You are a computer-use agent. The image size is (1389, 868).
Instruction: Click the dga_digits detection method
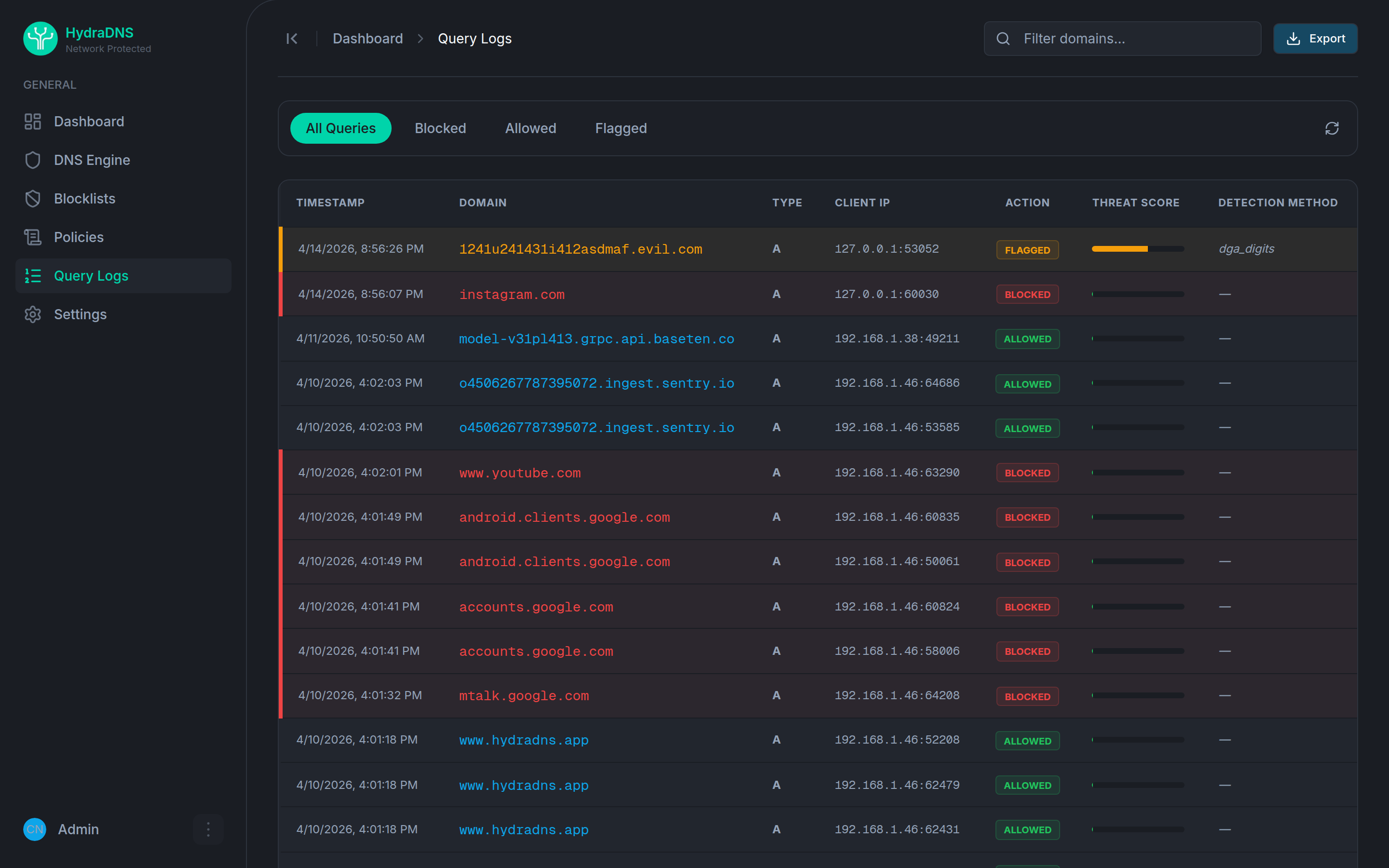1246,248
